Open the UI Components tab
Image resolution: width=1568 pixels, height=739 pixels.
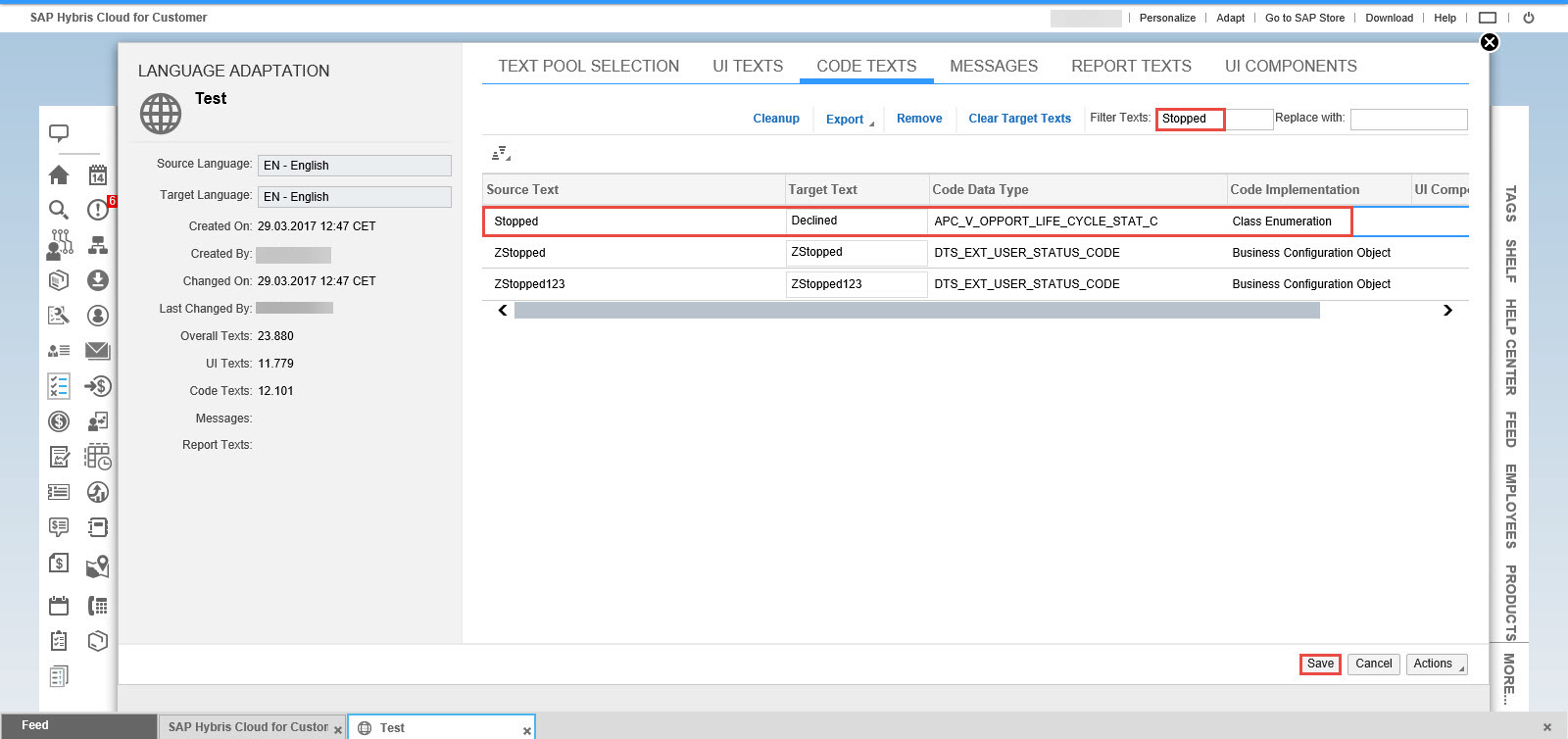coord(1291,67)
